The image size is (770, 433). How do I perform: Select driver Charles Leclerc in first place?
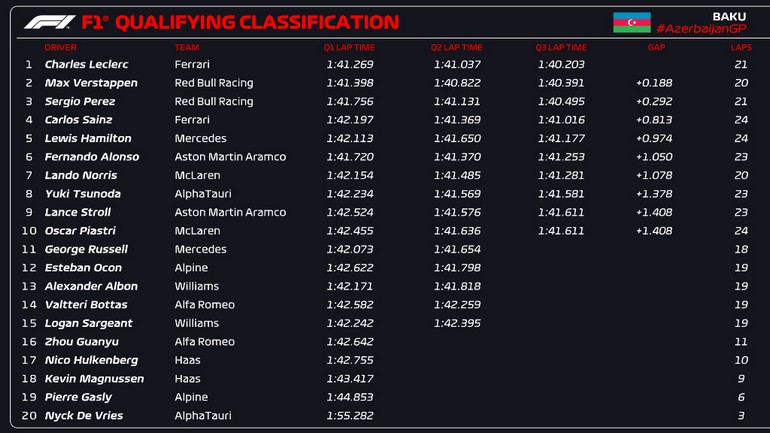86,65
